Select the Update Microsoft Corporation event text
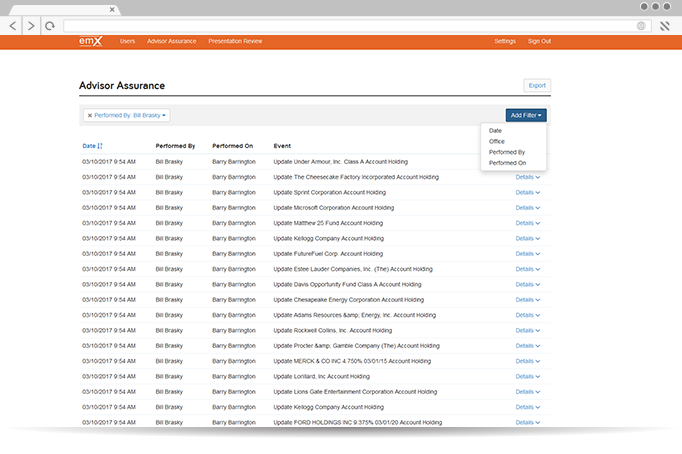682x454 pixels. coord(334,208)
